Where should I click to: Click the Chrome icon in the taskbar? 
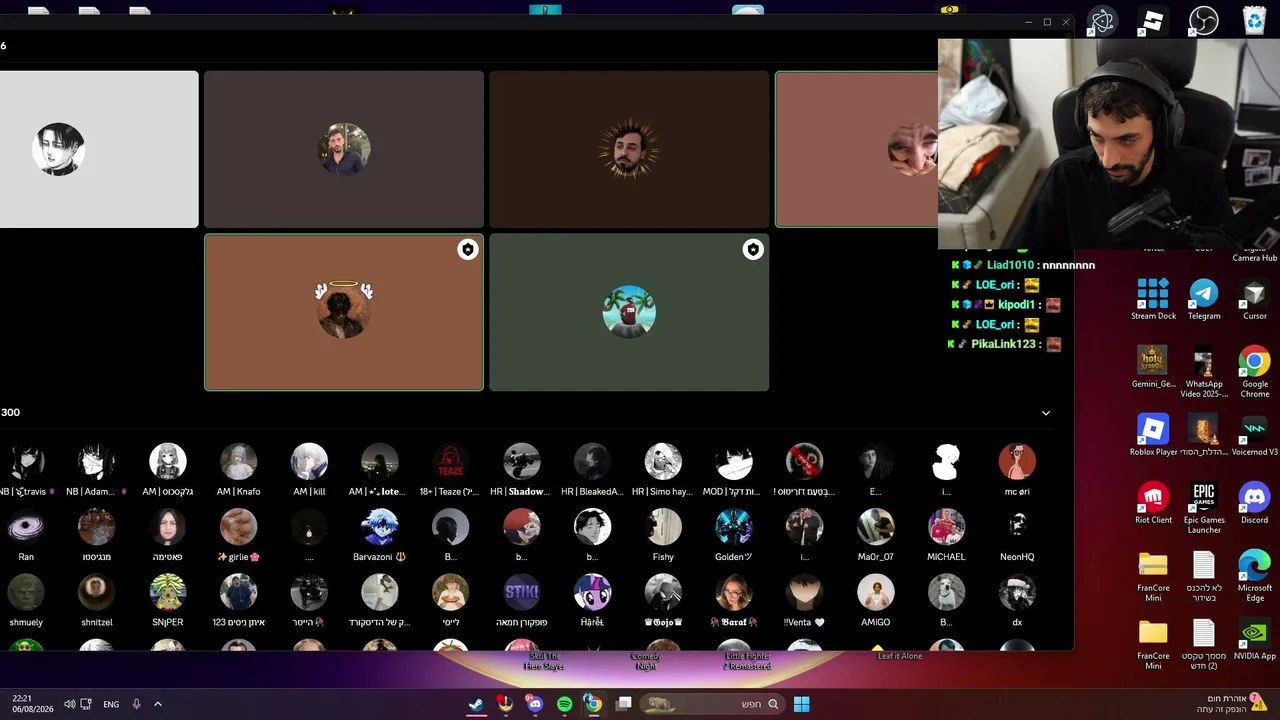(x=593, y=704)
